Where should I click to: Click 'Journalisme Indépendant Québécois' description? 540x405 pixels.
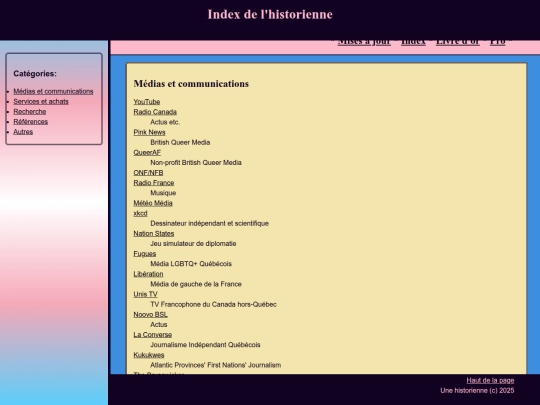[x=205, y=345]
